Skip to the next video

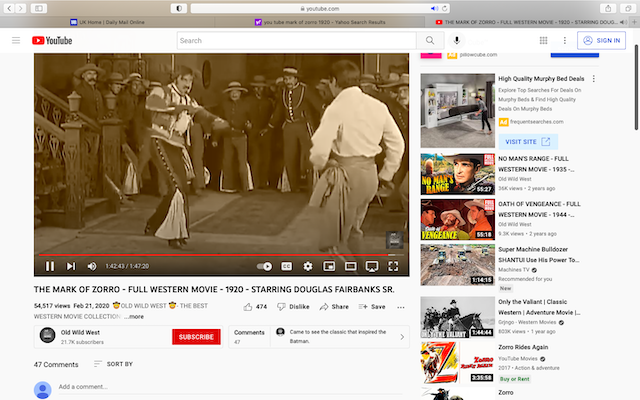click(71, 266)
